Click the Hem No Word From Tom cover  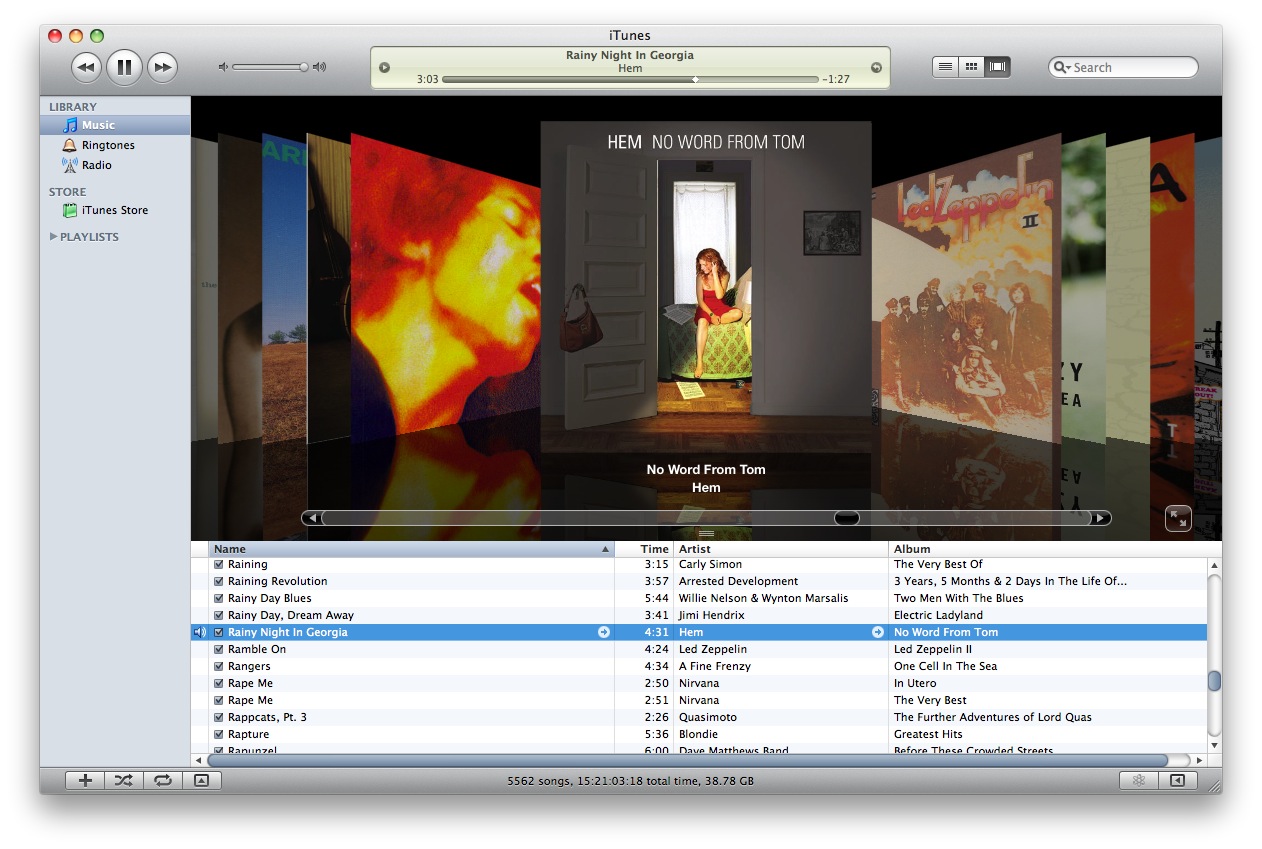click(x=706, y=287)
